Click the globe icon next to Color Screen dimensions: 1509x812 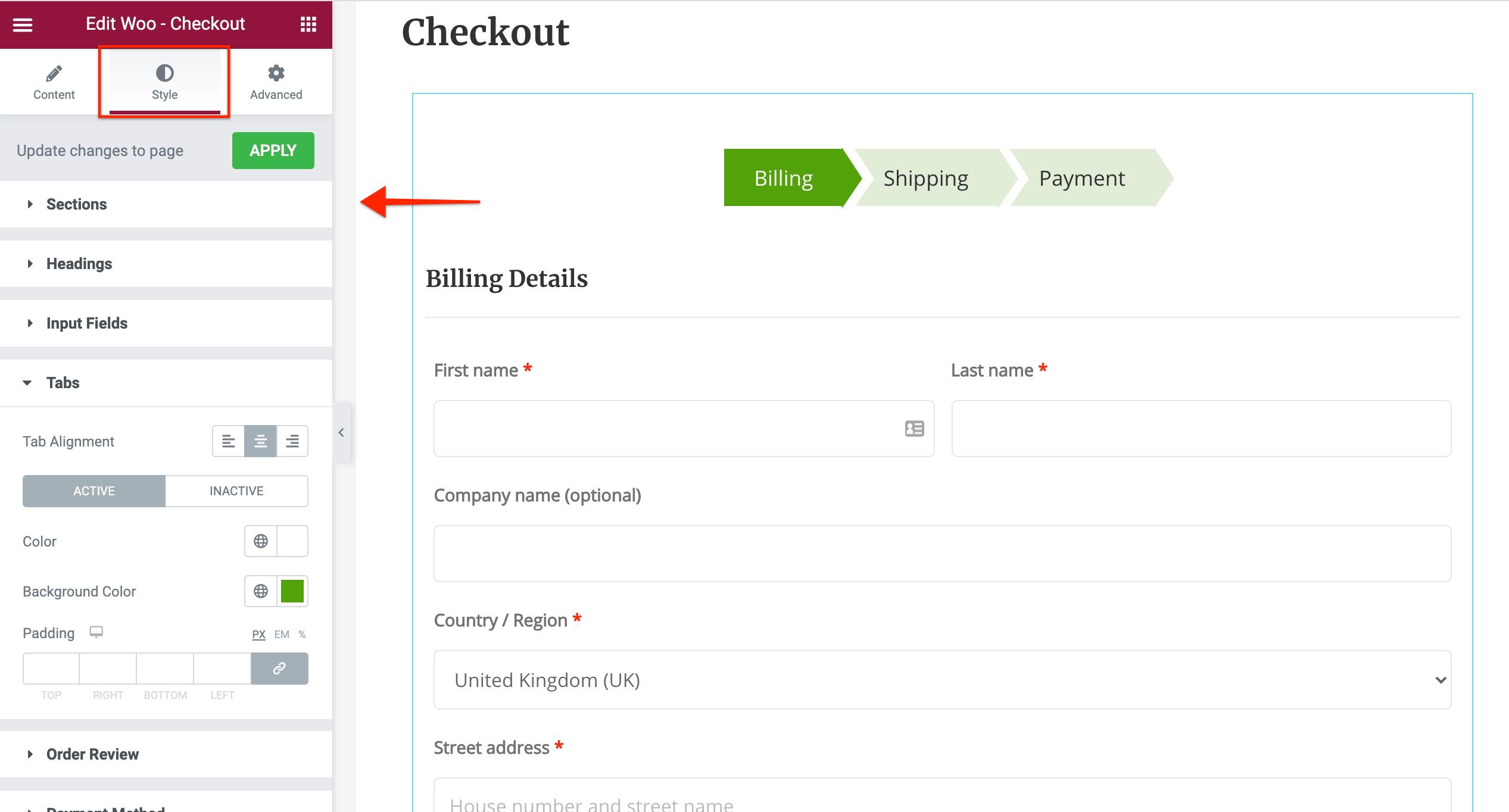[x=261, y=541]
